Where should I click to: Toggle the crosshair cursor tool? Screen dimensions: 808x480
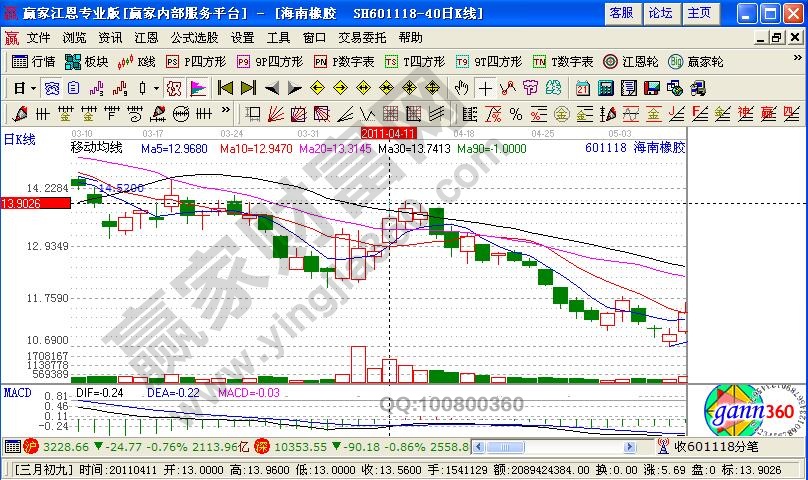486,87
